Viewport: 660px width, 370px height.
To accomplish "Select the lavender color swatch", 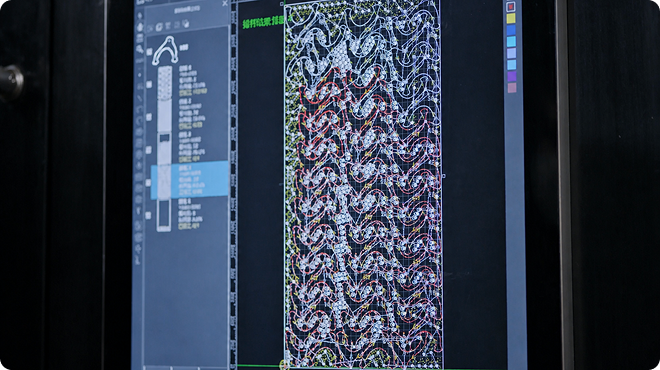I will click(511, 53).
